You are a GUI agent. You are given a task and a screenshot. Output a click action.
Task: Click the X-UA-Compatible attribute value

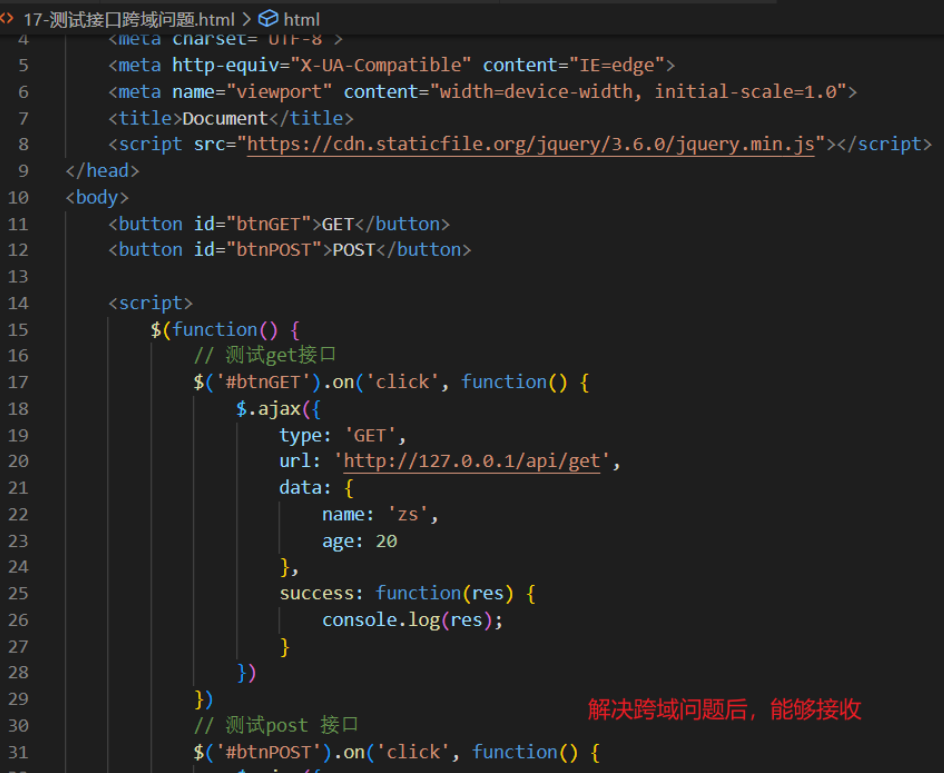pos(381,65)
